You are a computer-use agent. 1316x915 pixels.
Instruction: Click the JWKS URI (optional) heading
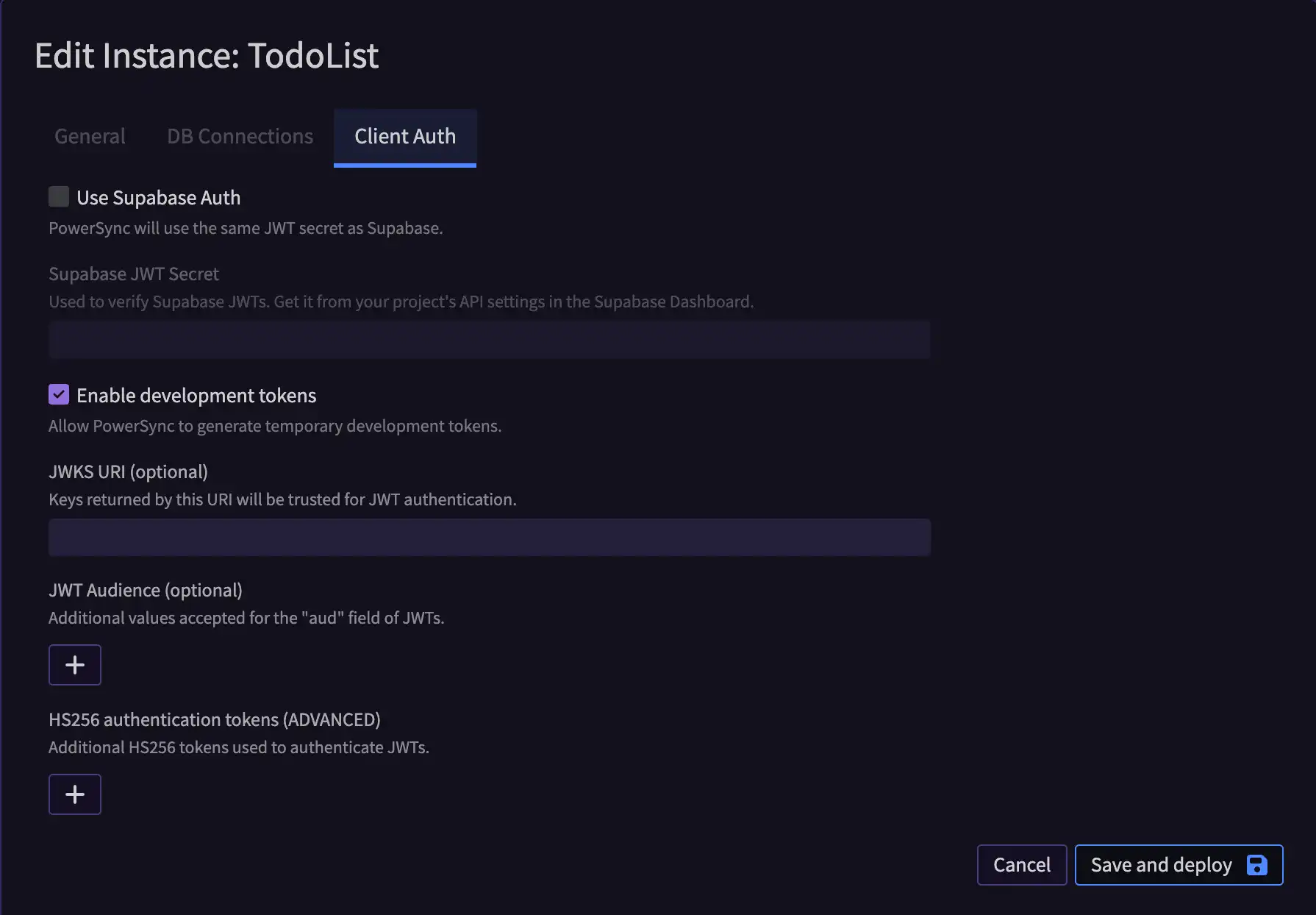pyautogui.click(x=127, y=471)
